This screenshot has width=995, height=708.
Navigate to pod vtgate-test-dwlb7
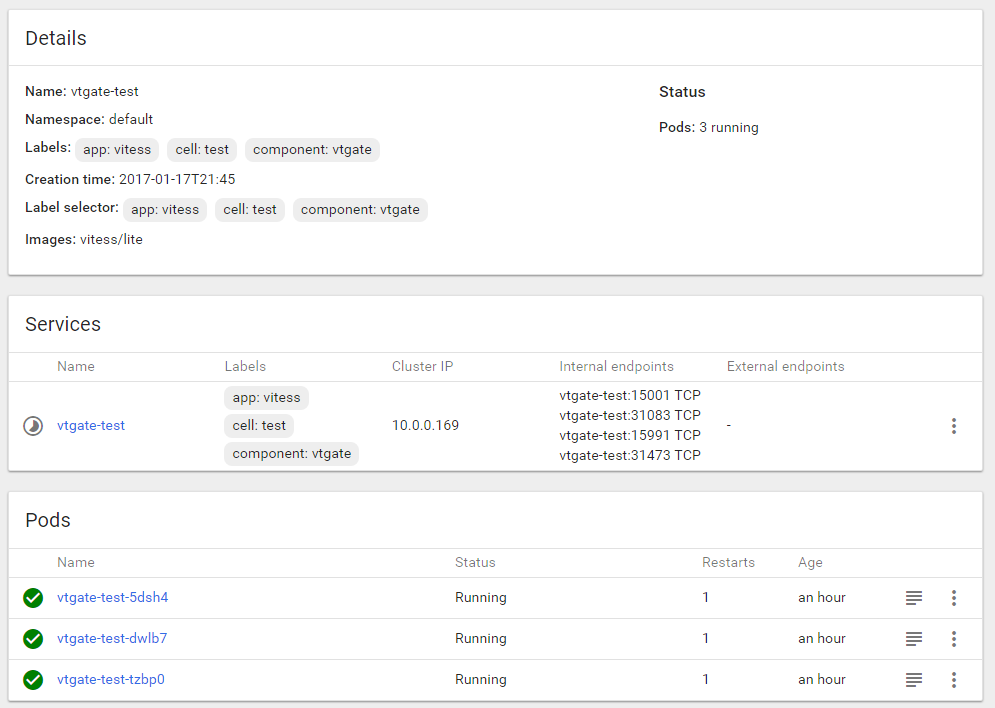111,639
